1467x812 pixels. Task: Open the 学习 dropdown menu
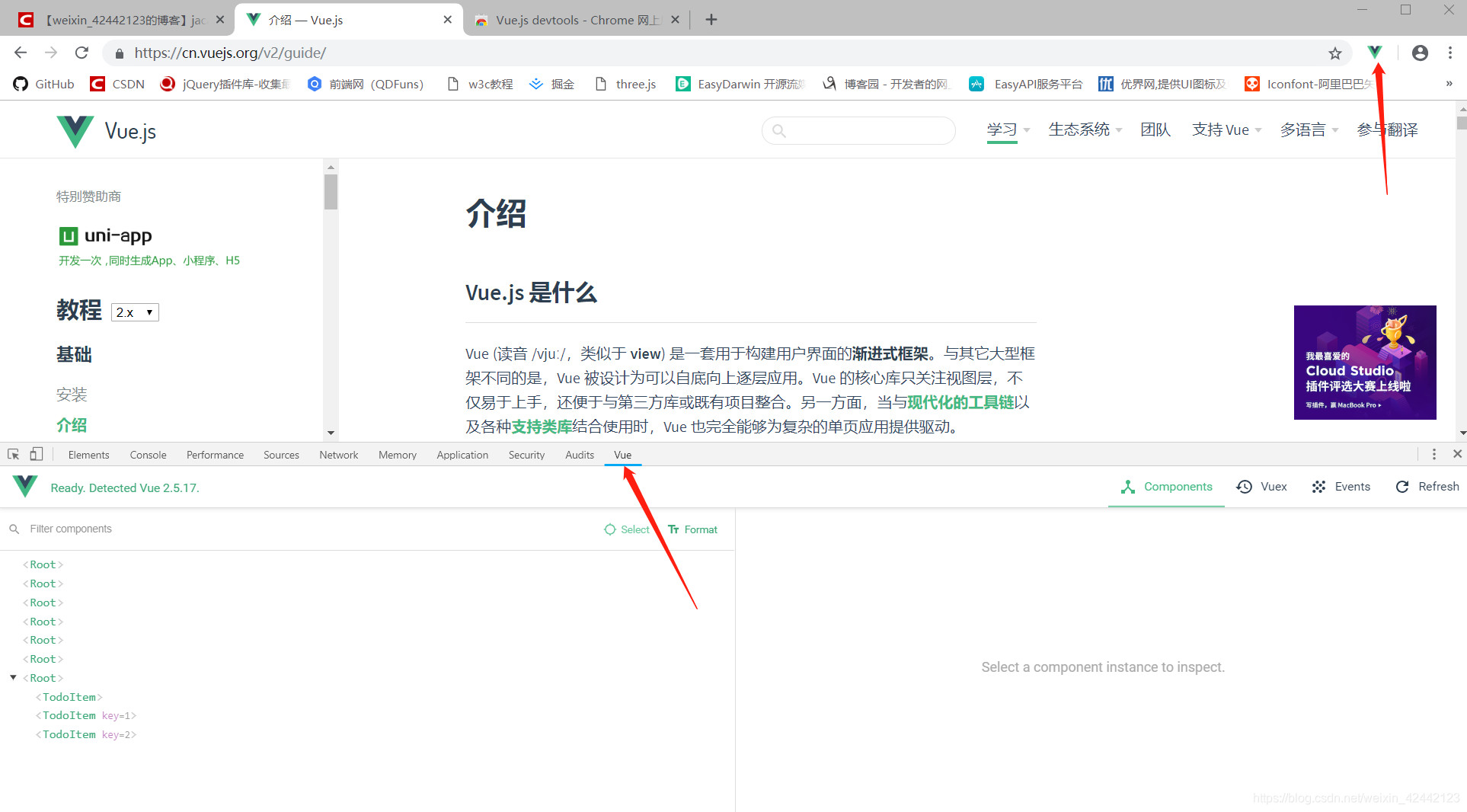[1008, 130]
